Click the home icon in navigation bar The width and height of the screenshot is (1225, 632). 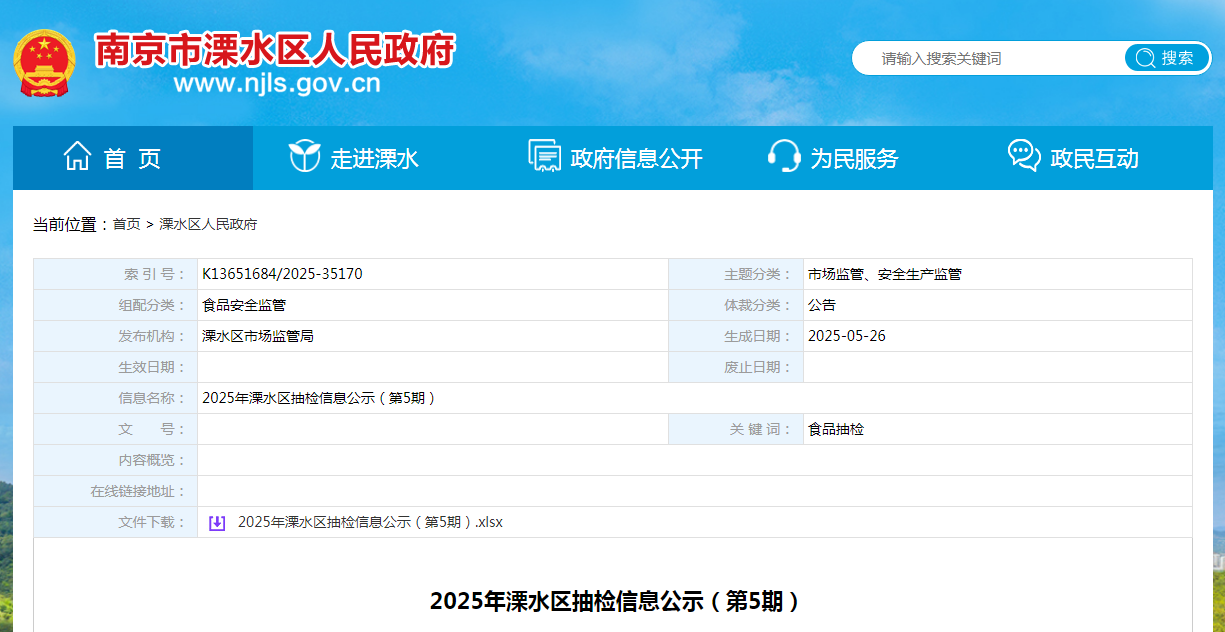[77, 157]
